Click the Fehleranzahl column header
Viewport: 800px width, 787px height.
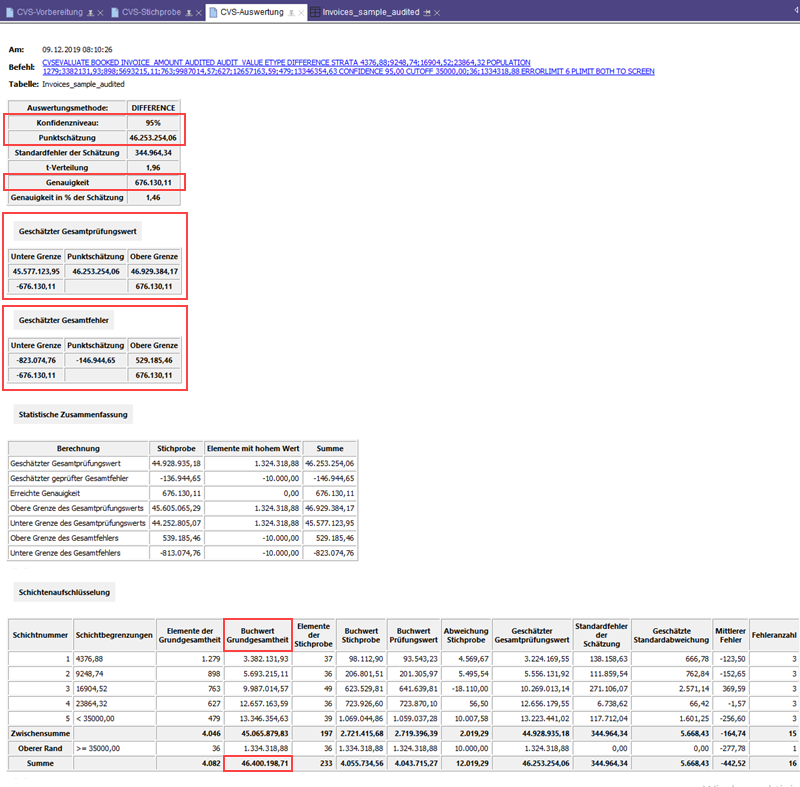(x=774, y=633)
